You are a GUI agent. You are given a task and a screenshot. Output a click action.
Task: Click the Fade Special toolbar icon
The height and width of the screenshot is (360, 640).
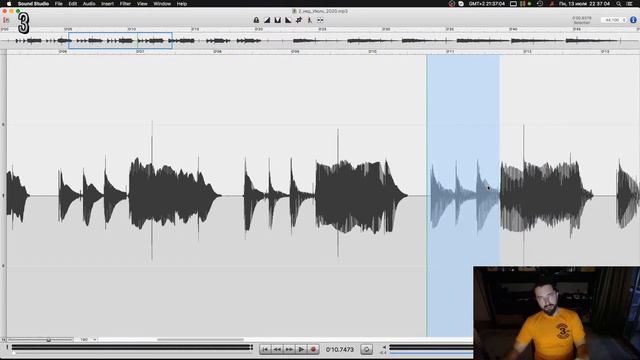tap(278, 20)
